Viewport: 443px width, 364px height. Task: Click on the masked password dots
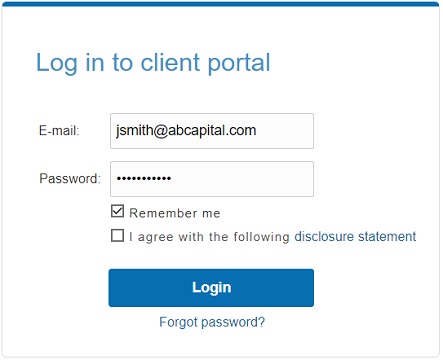click(x=144, y=179)
